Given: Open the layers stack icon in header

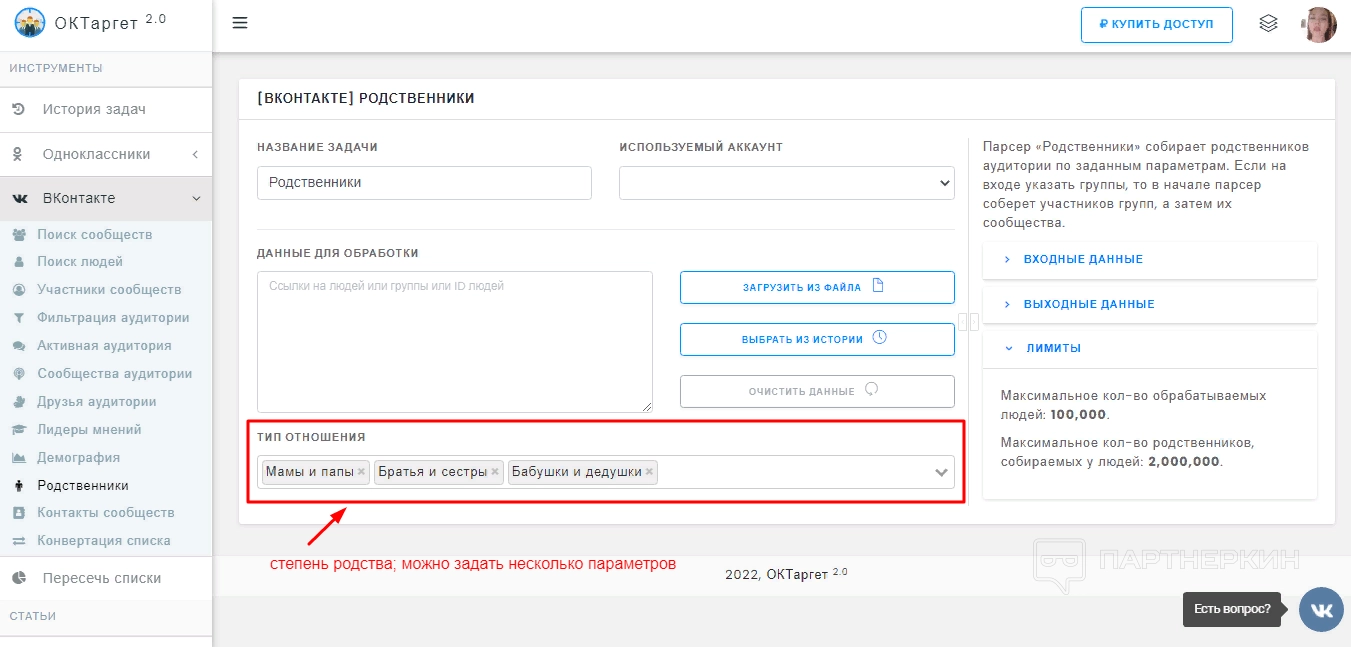Looking at the screenshot, I should coord(1268,23).
